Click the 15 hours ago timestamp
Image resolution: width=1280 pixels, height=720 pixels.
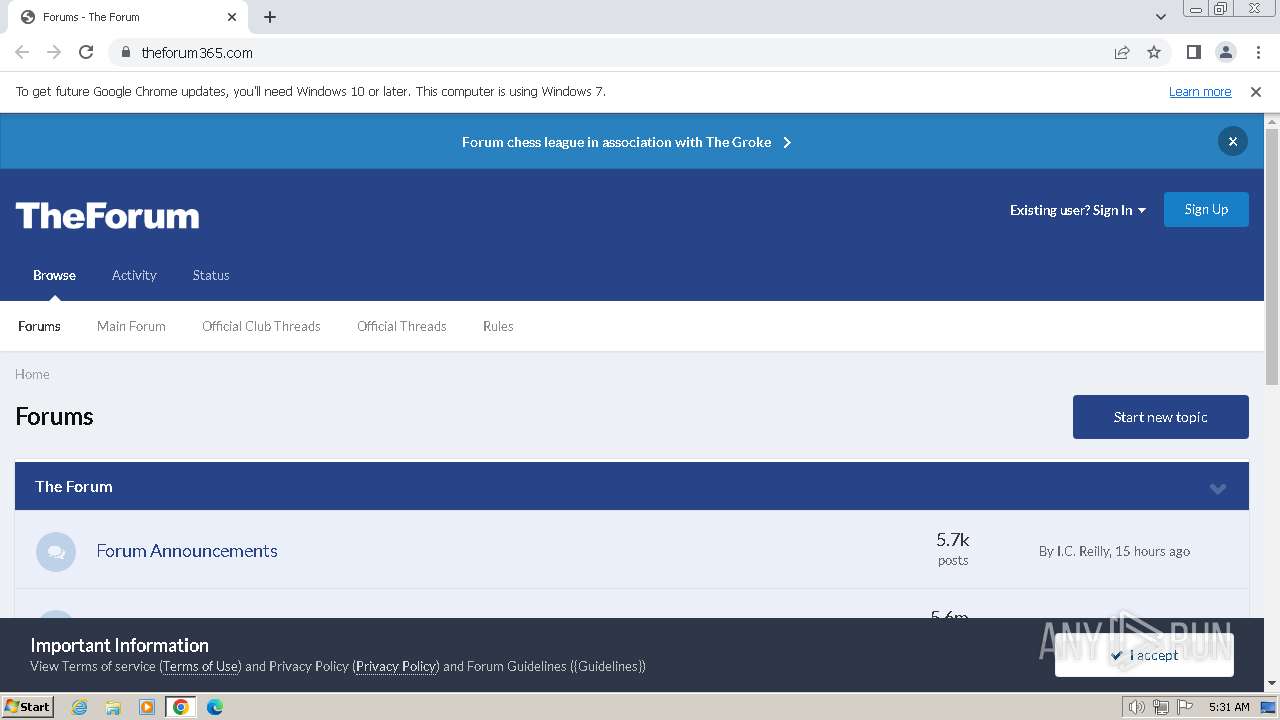[x=1152, y=551]
